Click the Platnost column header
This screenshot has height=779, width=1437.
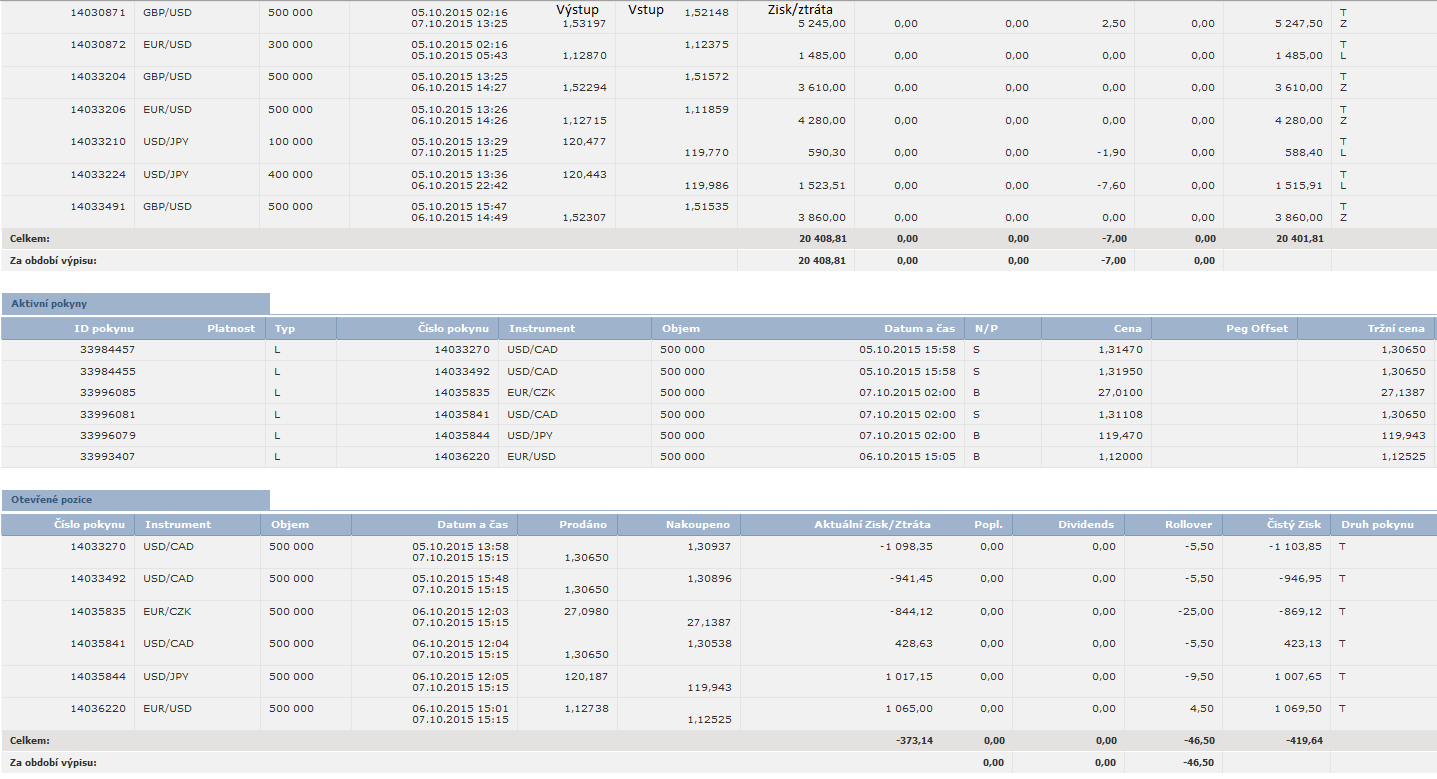(x=231, y=328)
